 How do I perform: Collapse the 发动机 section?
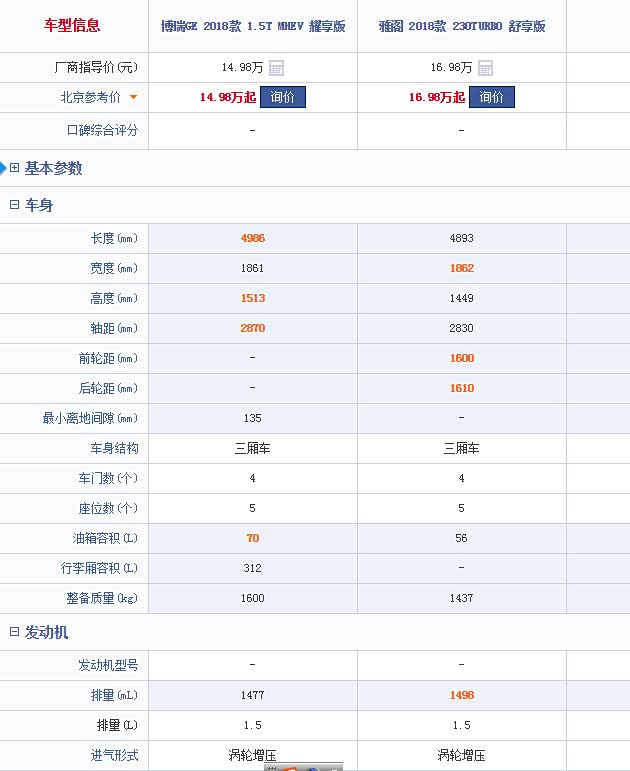(15, 633)
